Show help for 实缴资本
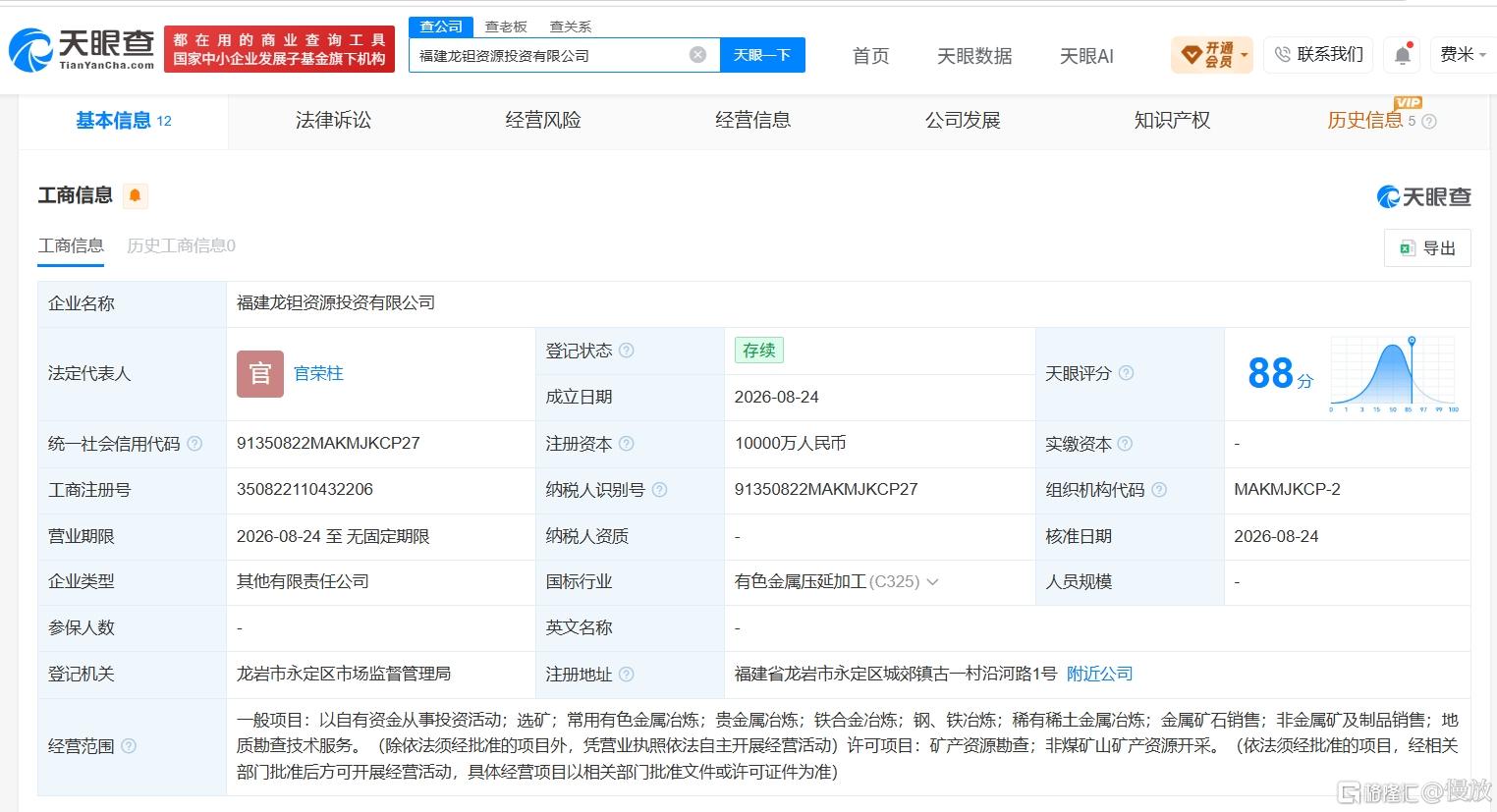This screenshot has height=812, width=1497. pos(1126,444)
